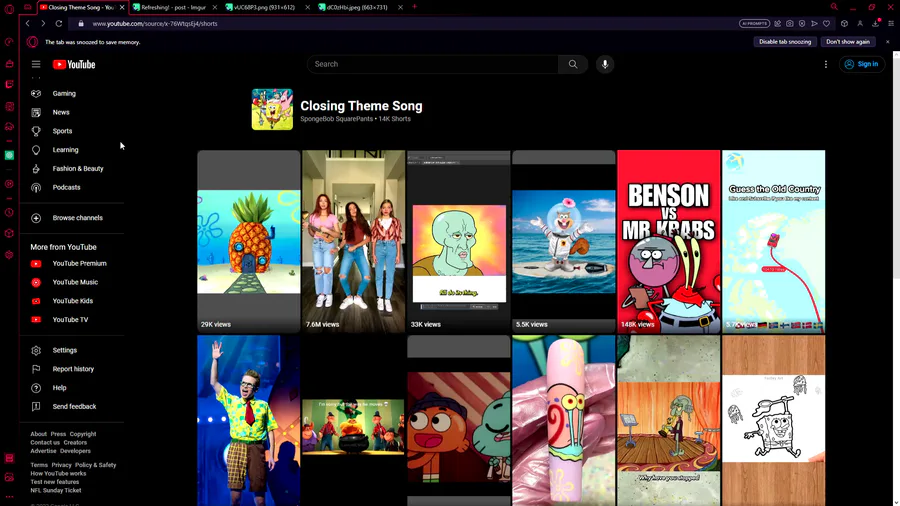Start voice search with microphone icon
The width and height of the screenshot is (900, 506).
pyautogui.click(x=605, y=64)
